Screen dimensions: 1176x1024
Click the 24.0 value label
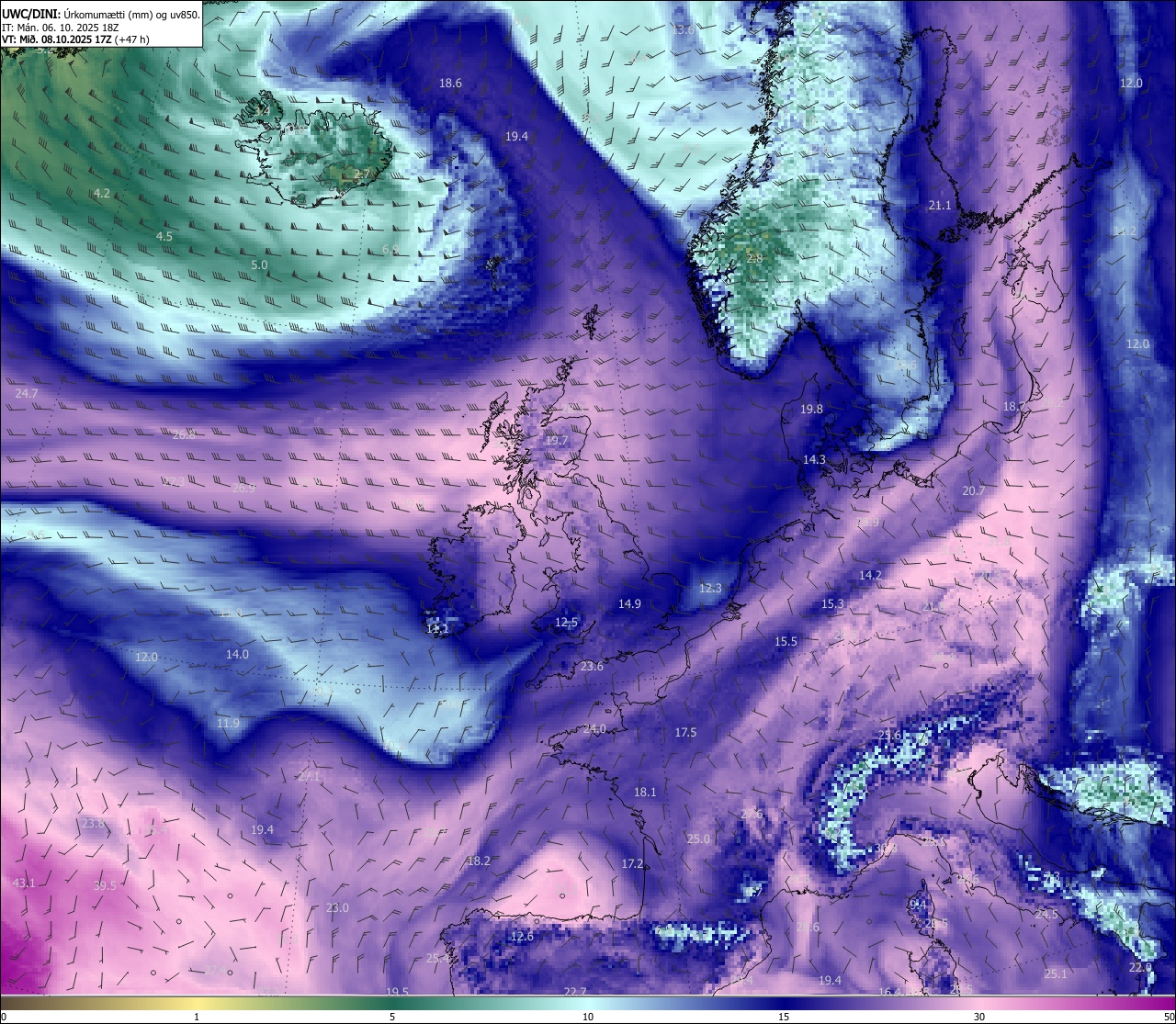[x=594, y=729]
